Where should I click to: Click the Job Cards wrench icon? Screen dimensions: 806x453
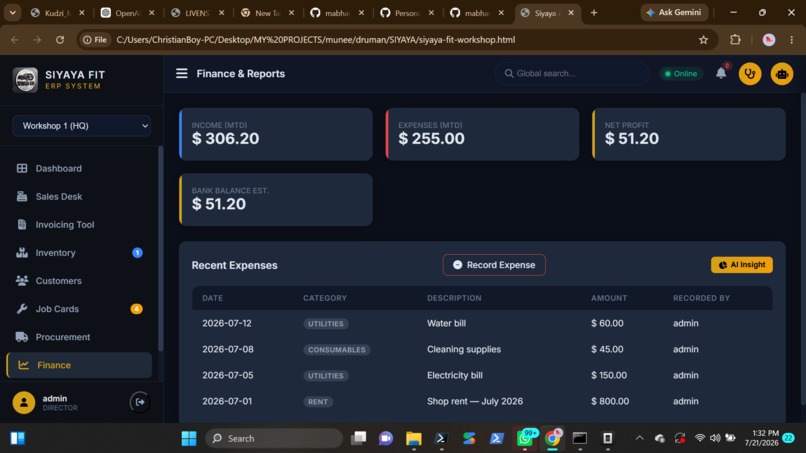(x=22, y=309)
